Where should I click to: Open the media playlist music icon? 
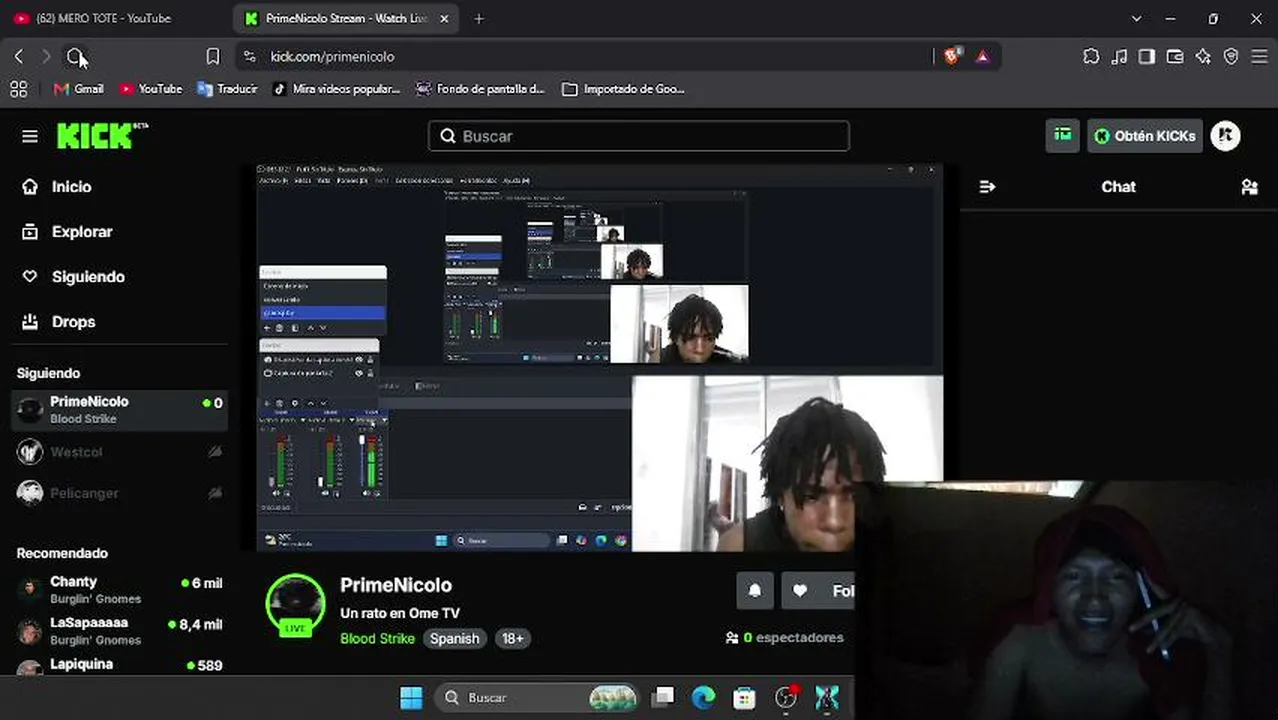tap(1119, 57)
